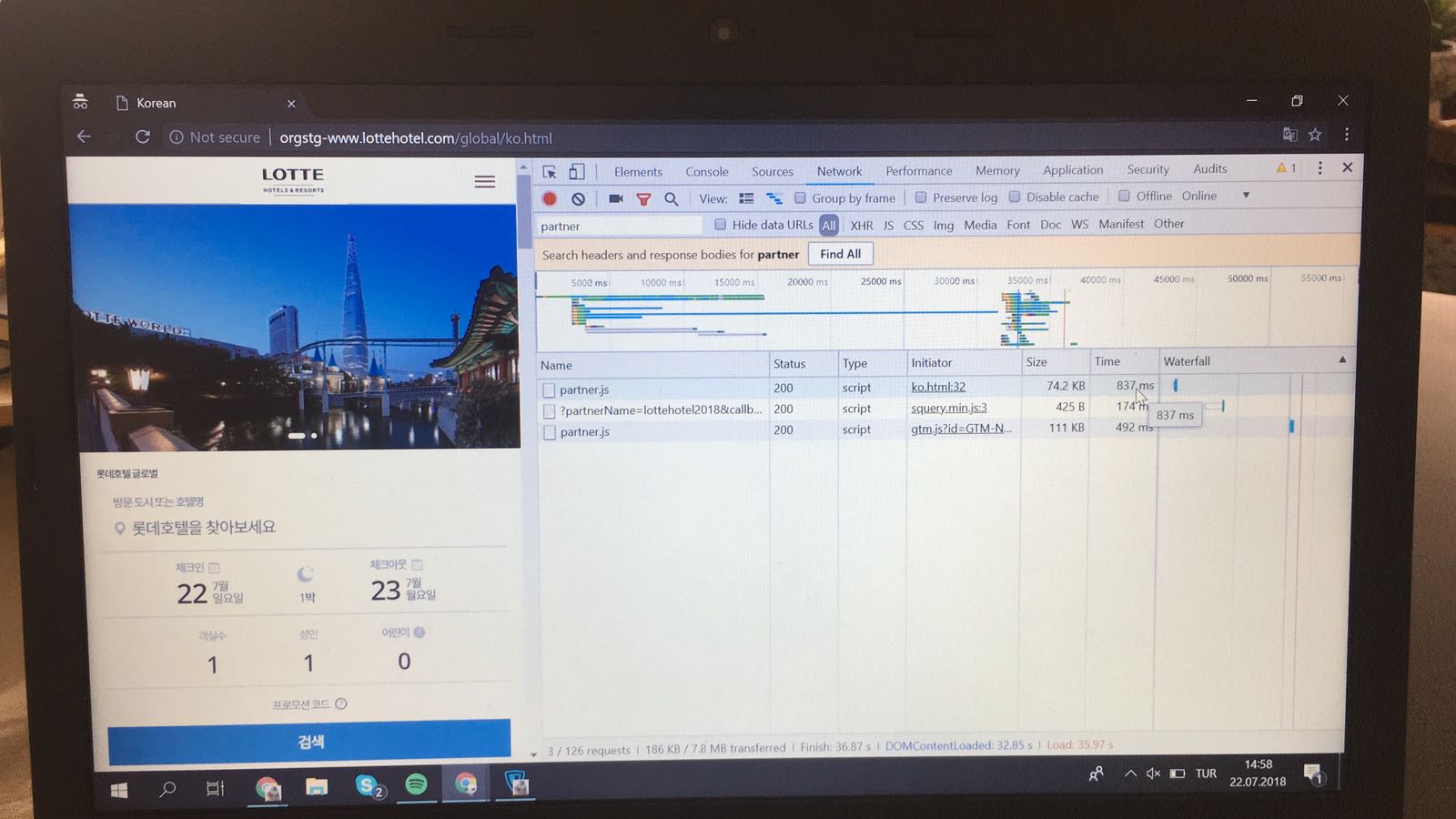Image resolution: width=1456 pixels, height=819 pixels.
Task: Enable the Preserve log checkbox
Action: pos(921,197)
